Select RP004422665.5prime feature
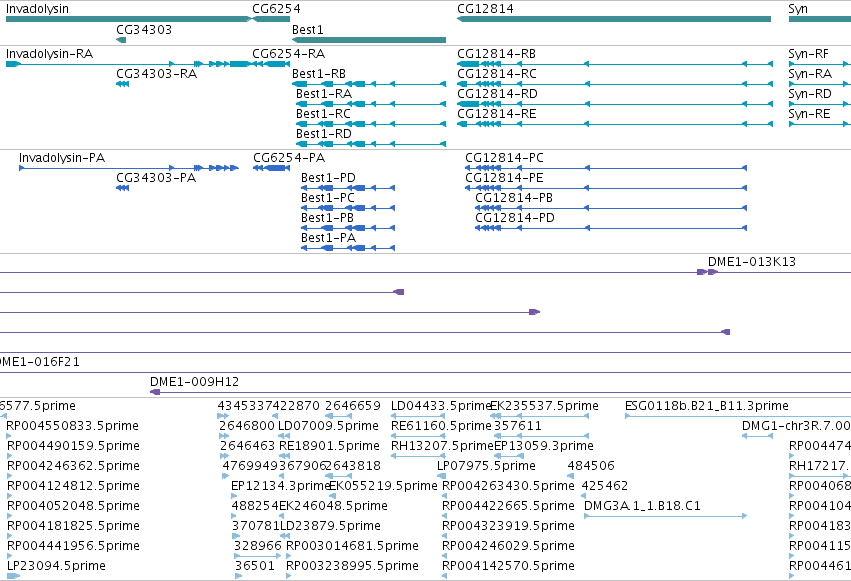Image resolution: width=851 pixels, height=581 pixels. (x=444, y=516)
